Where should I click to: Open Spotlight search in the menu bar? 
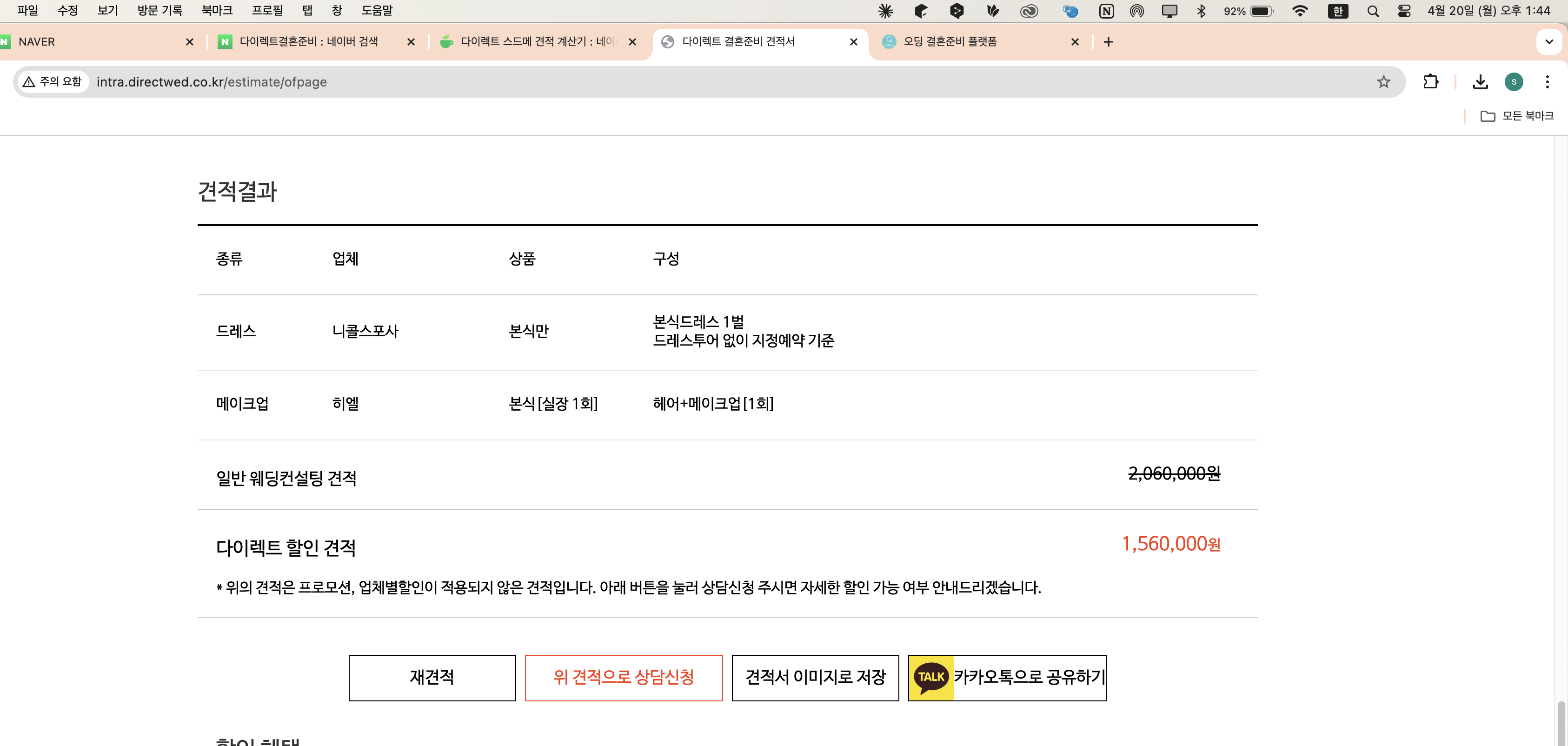pyautogui.click(x=1373, y=10)
